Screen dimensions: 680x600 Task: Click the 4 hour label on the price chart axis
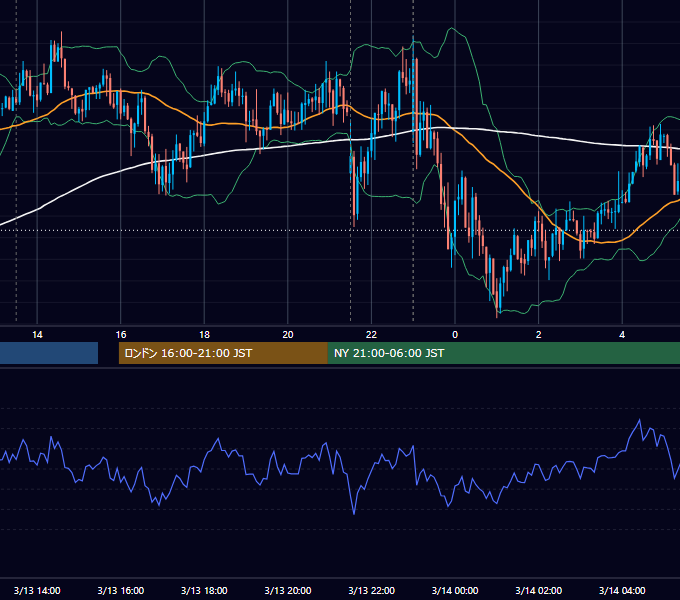click(622, 334)
